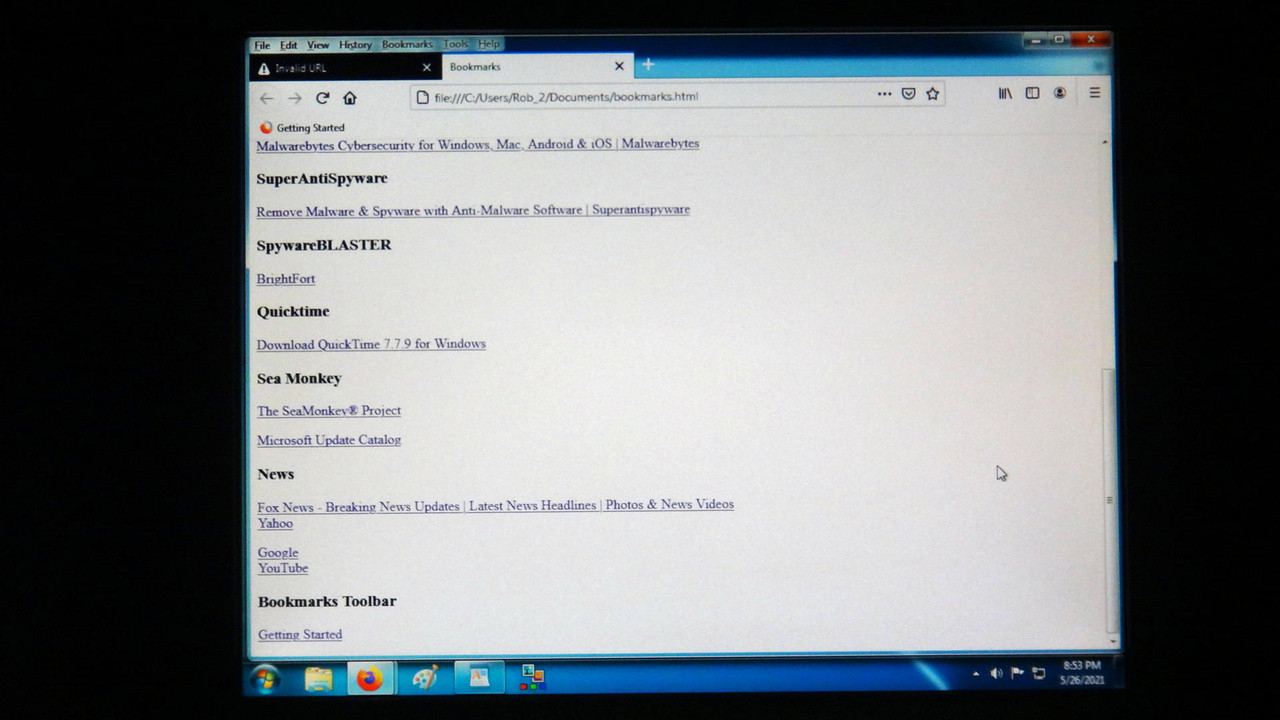Click scrollbar down arrow
Screen dimensions: 1280x720
tap(1113, 641)
